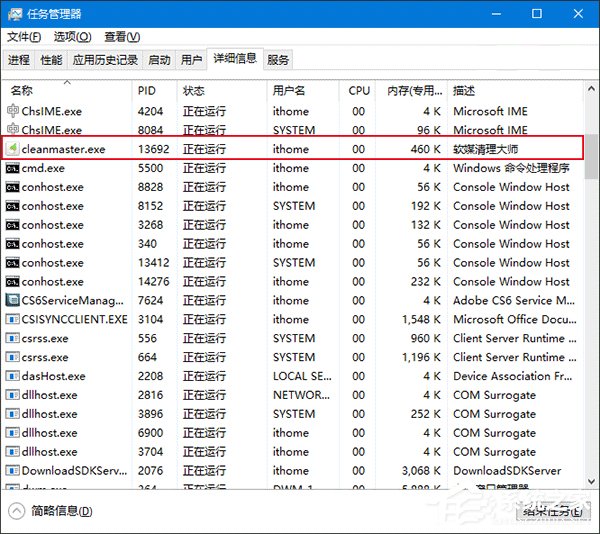The image size is (600, 534).
Task: Click PID value 13692
Action: [153, 149]
